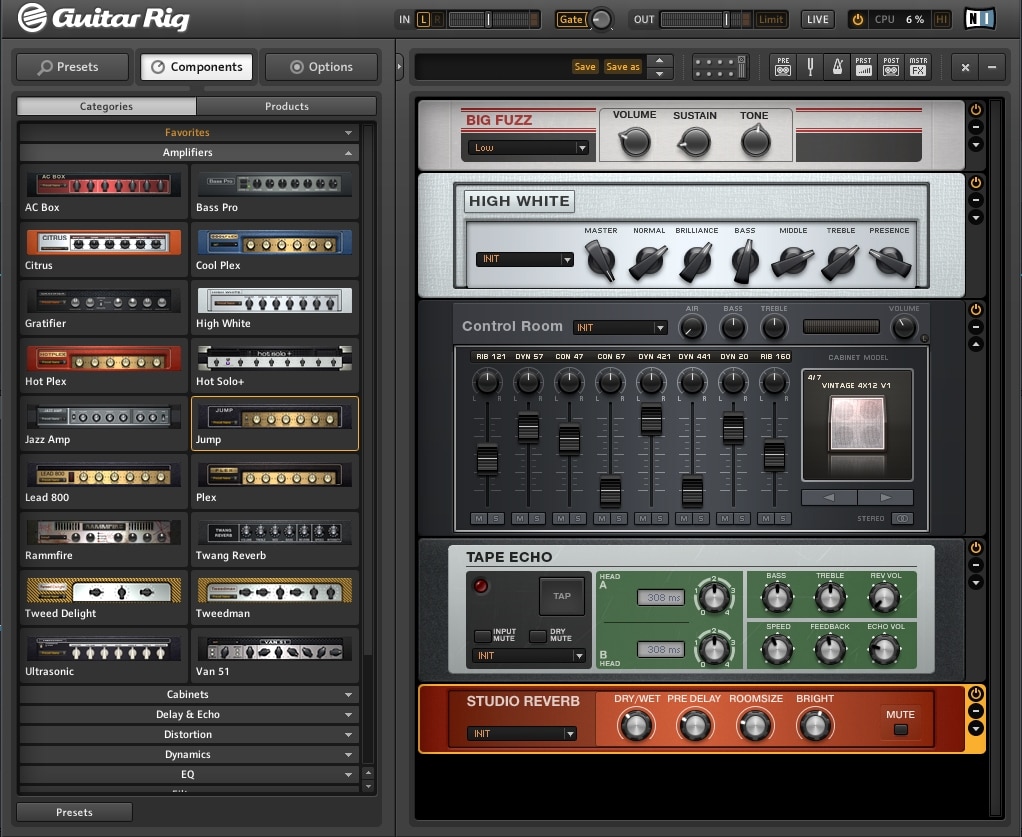Select next cabinet model with right arrow
1022x837 pixels.
pyautogui.click(x=885, y=497)
